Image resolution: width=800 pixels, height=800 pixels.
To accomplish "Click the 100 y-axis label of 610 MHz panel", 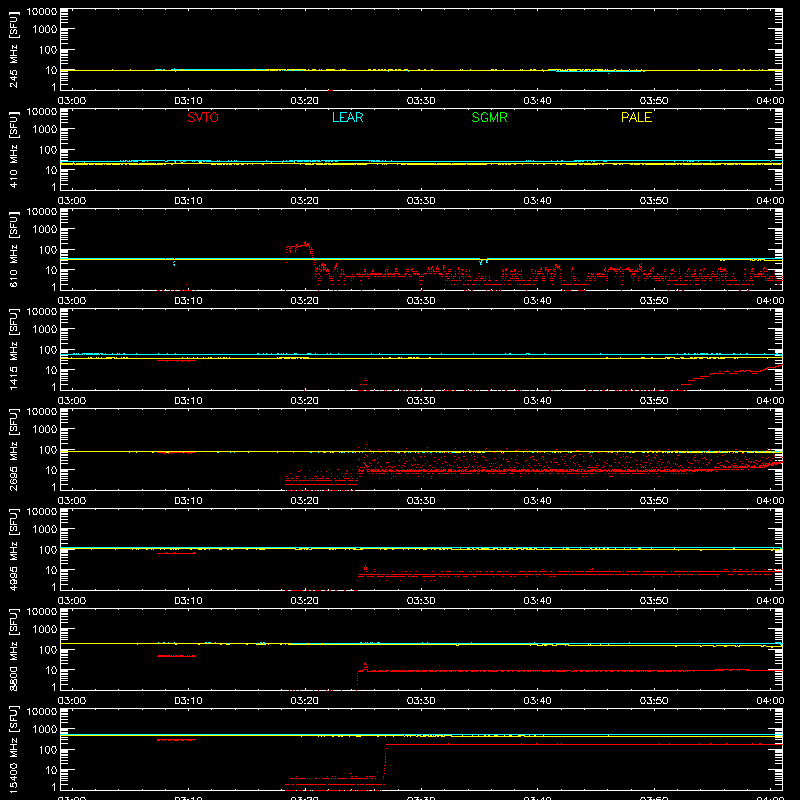I will pos(48,250).
